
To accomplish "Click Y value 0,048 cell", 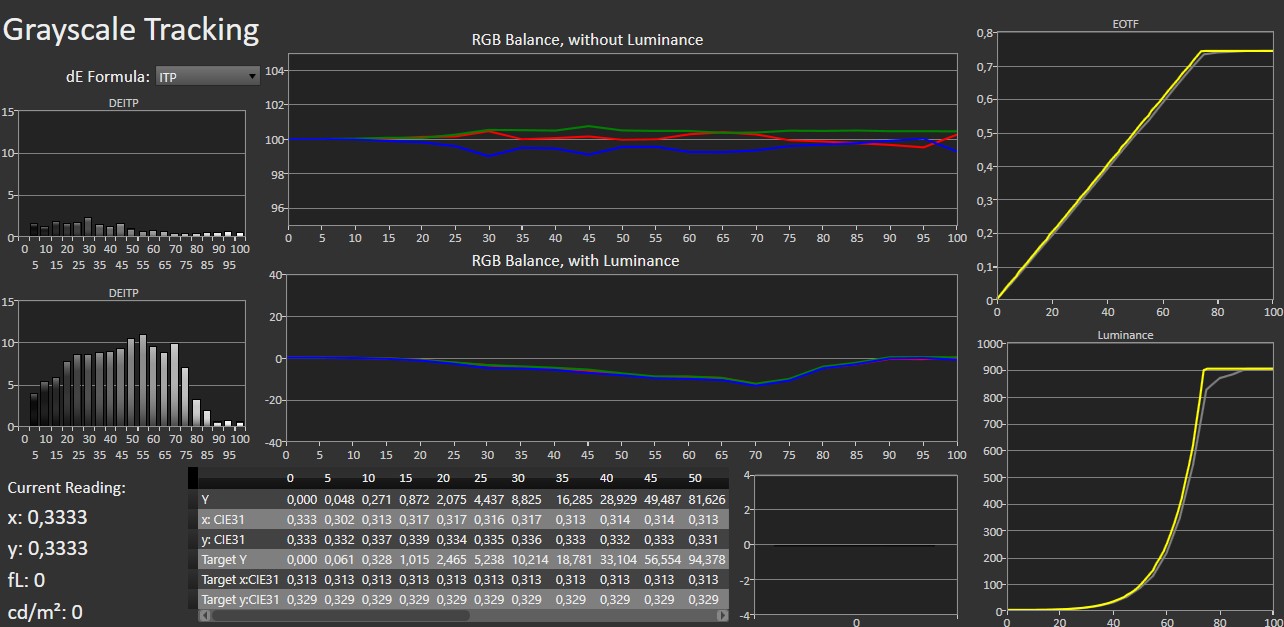I will pos(339,499).
